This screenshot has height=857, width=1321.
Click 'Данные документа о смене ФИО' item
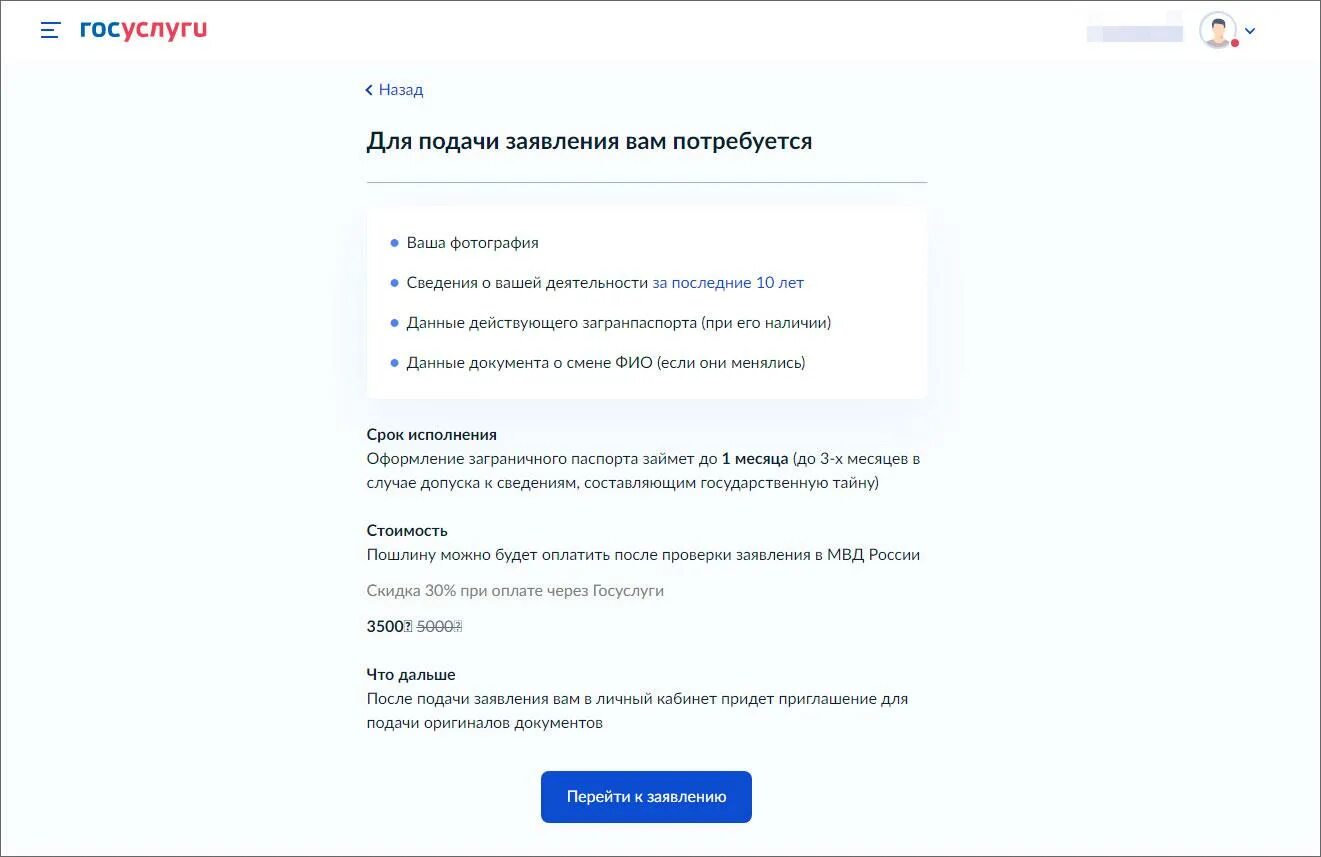point(606,363)
